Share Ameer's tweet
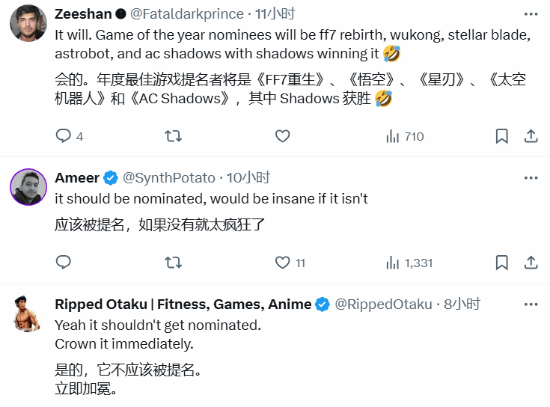 point(531,262)
